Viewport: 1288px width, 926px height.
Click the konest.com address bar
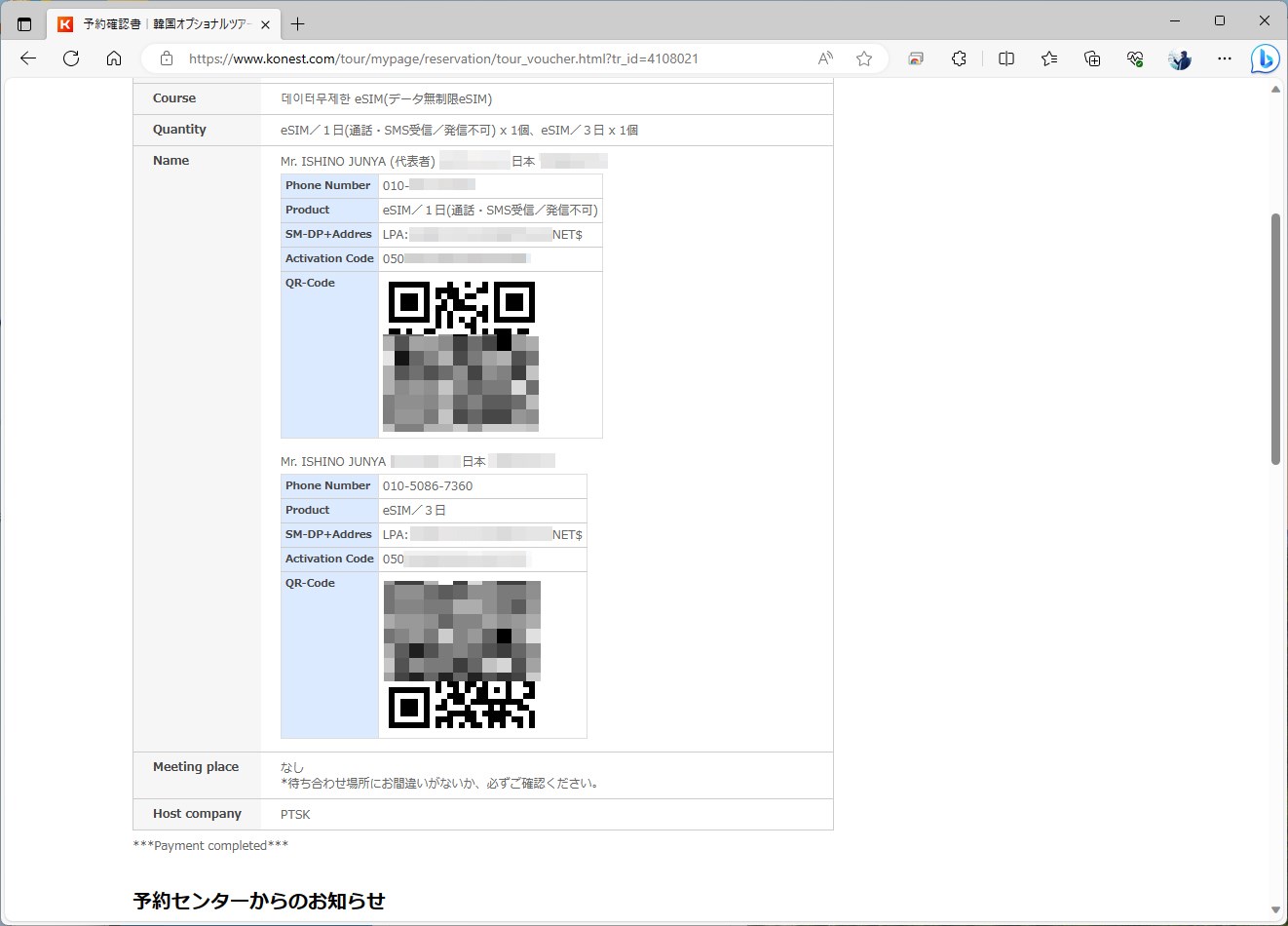click(x=487, y=58)
